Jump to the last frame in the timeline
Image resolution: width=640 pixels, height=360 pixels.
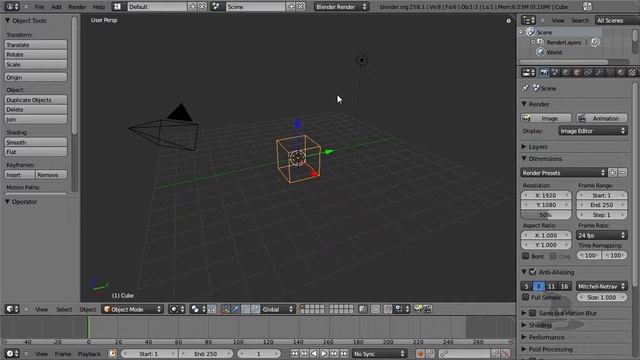[344, 353]
